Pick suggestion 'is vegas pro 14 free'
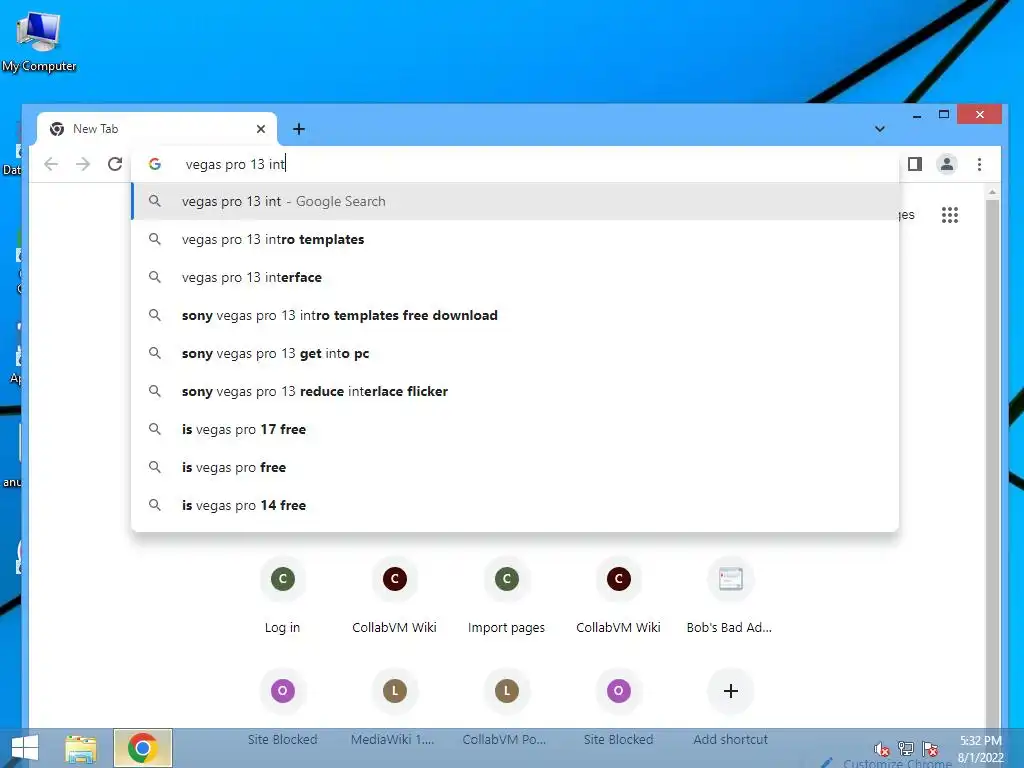Screen dimensions: 1024x768 515,505
